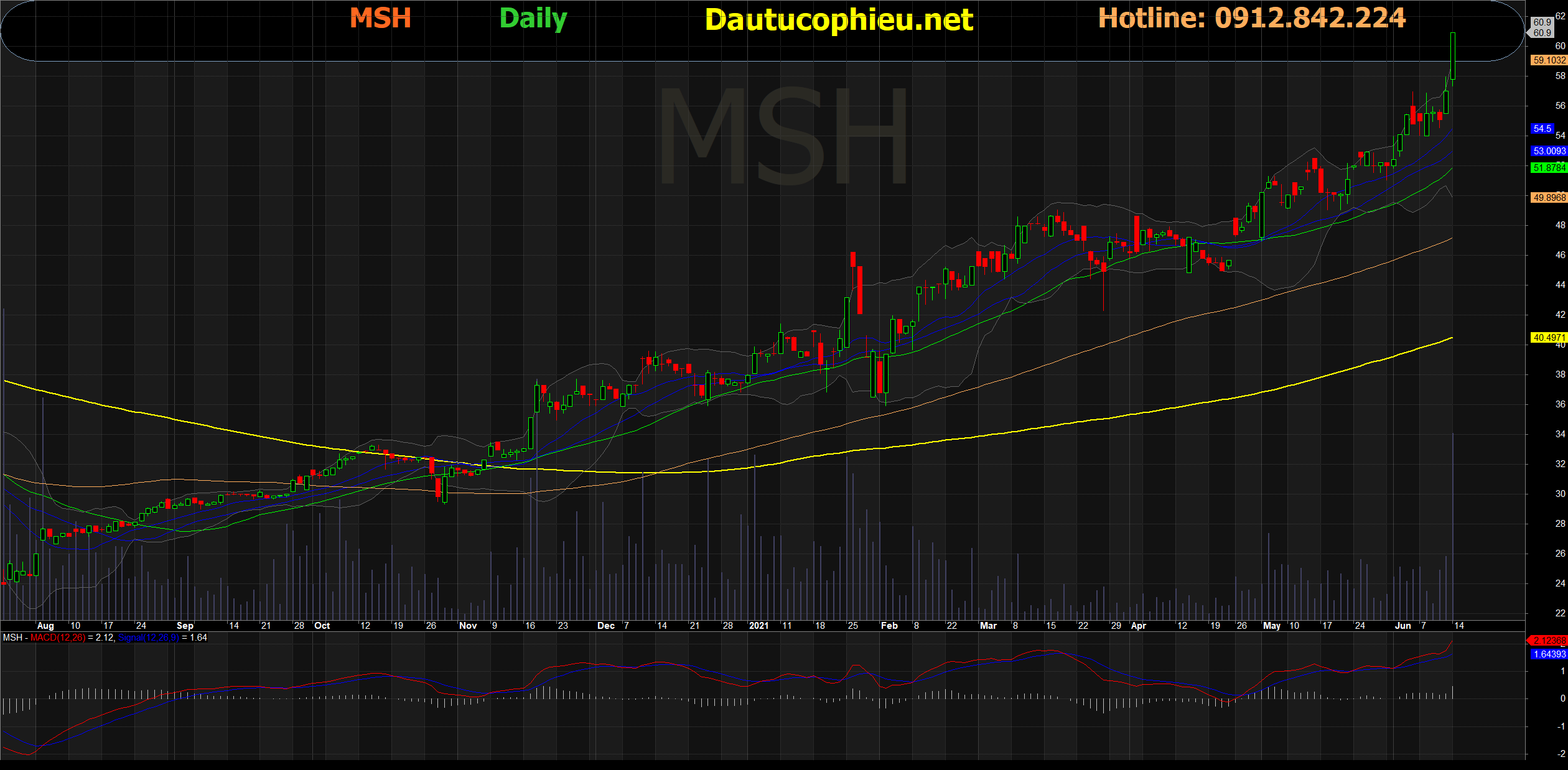Click the orange 49.8968 price label
1568x770 pixels.
(1549, 198)
